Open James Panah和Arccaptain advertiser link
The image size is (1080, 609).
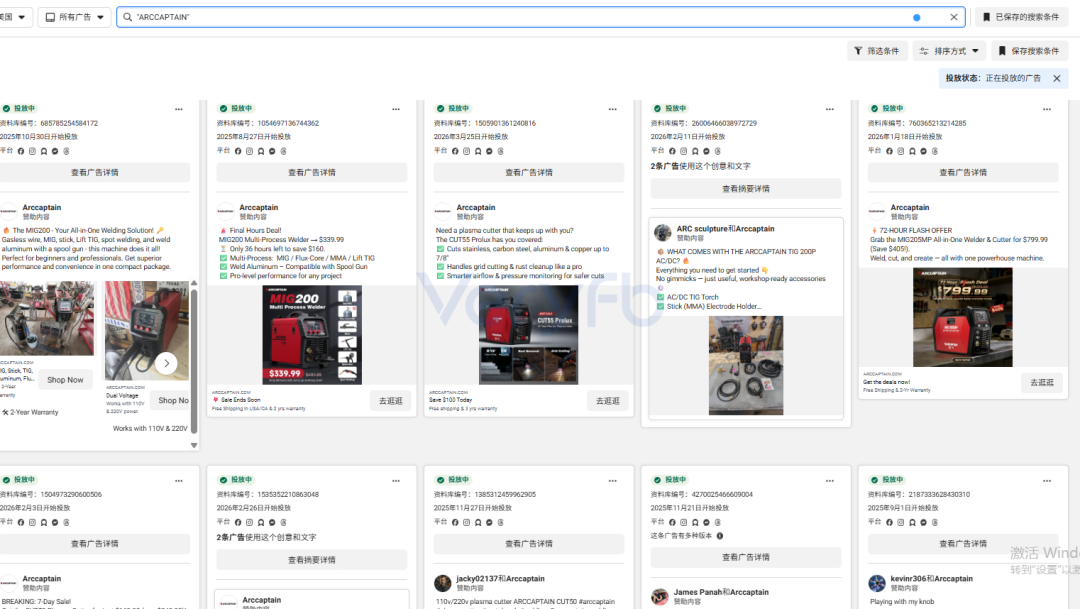(721, 592)
